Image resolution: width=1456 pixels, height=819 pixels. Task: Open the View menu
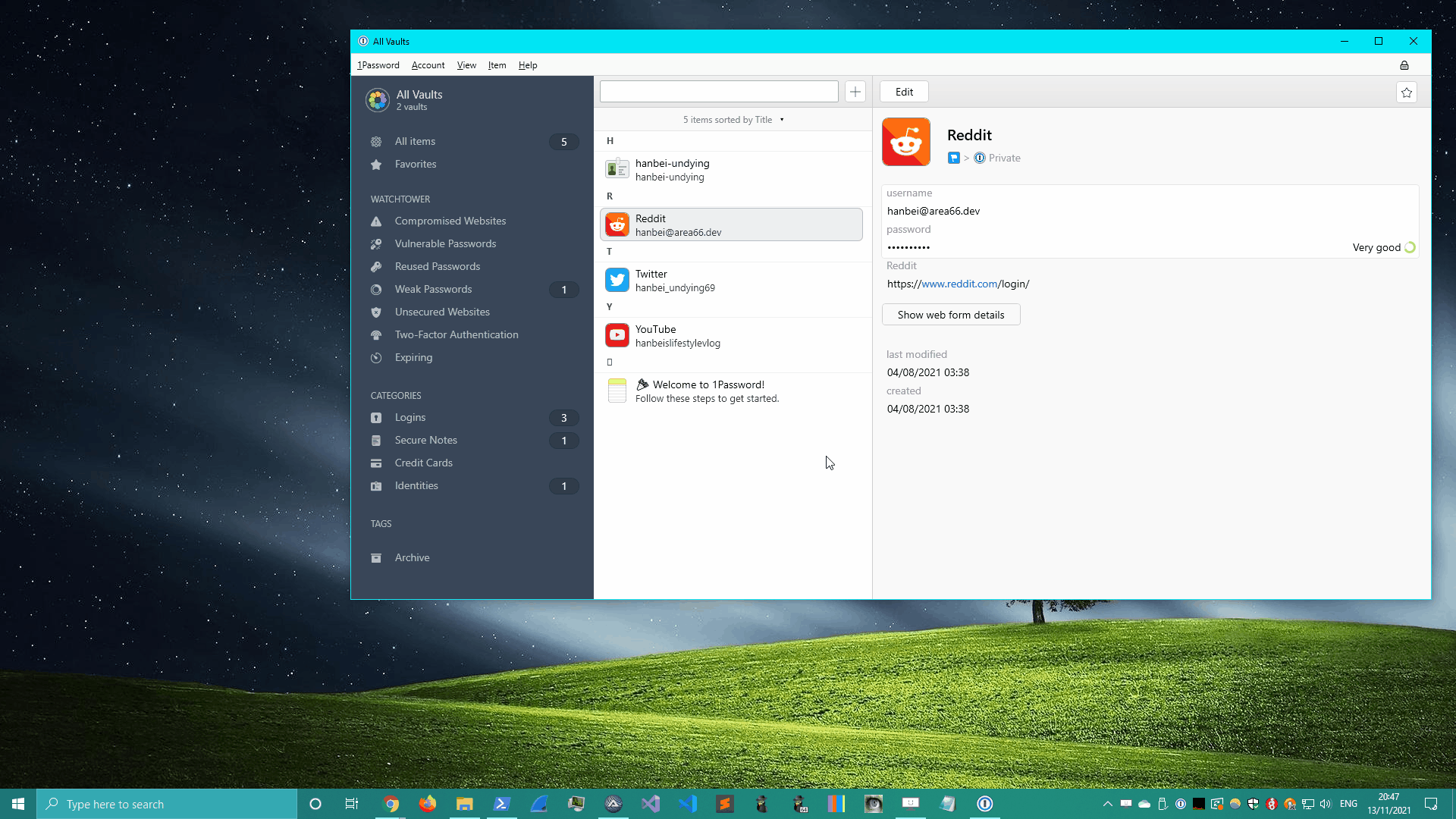pos(466,65)
